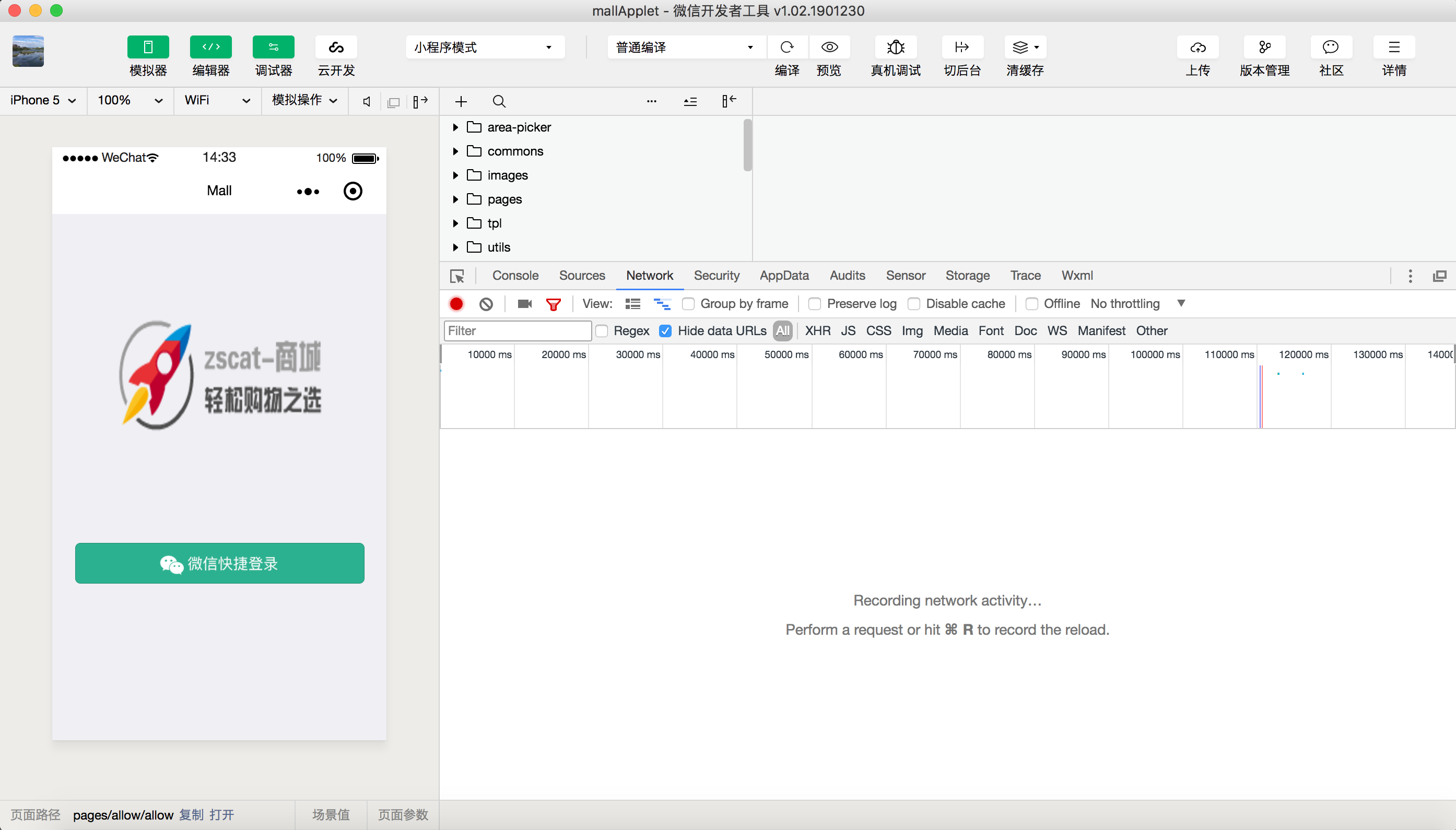Open the 小程序模式 mode dropdown
1456x830 pixels.
pos(485,48)
